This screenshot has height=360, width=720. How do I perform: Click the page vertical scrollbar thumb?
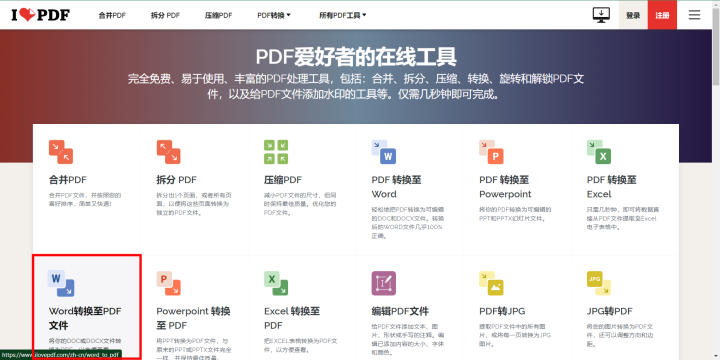pos(716,46)
